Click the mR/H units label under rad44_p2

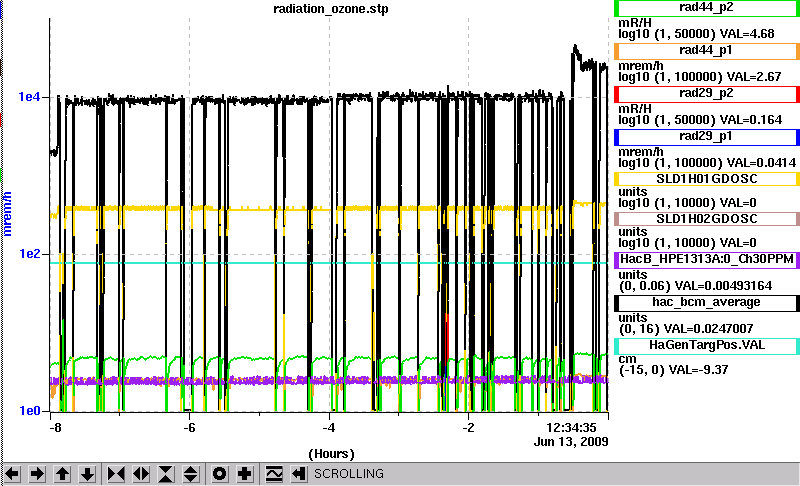(x=635, y=23)
